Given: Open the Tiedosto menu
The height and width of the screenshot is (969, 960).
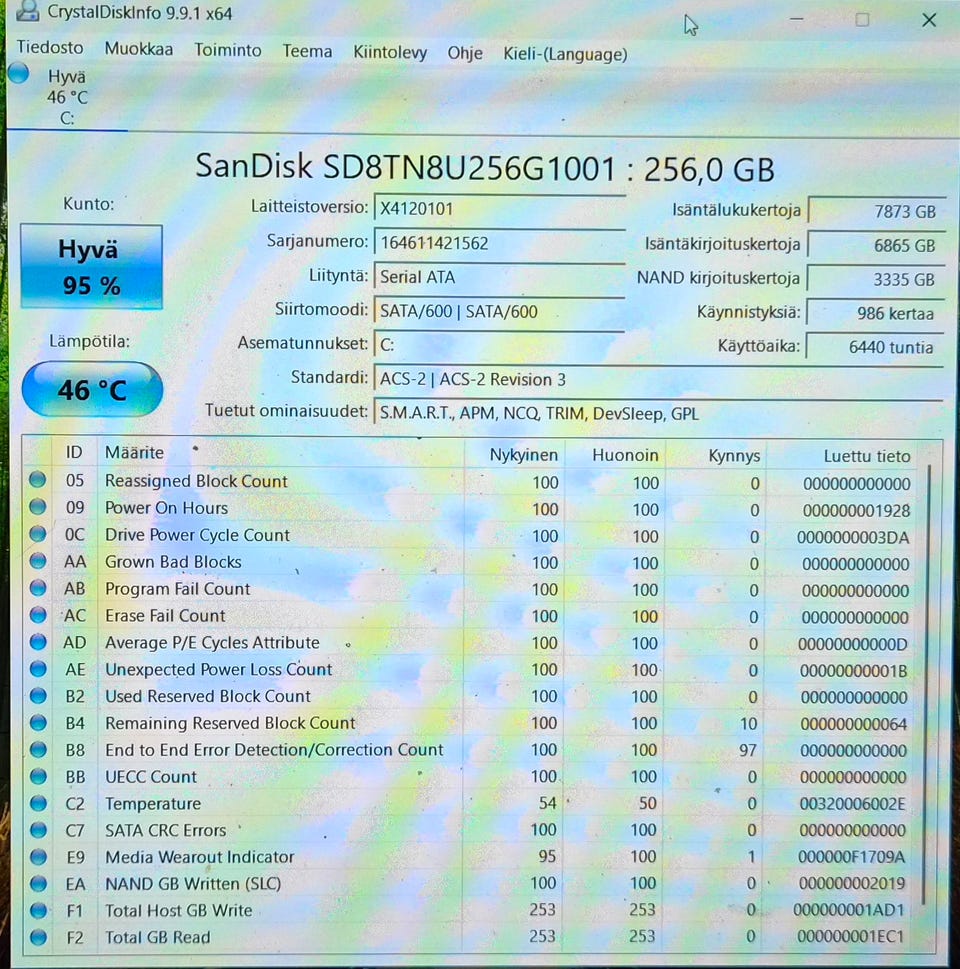Looking at the screenshot, I should (x=49, y=48).
